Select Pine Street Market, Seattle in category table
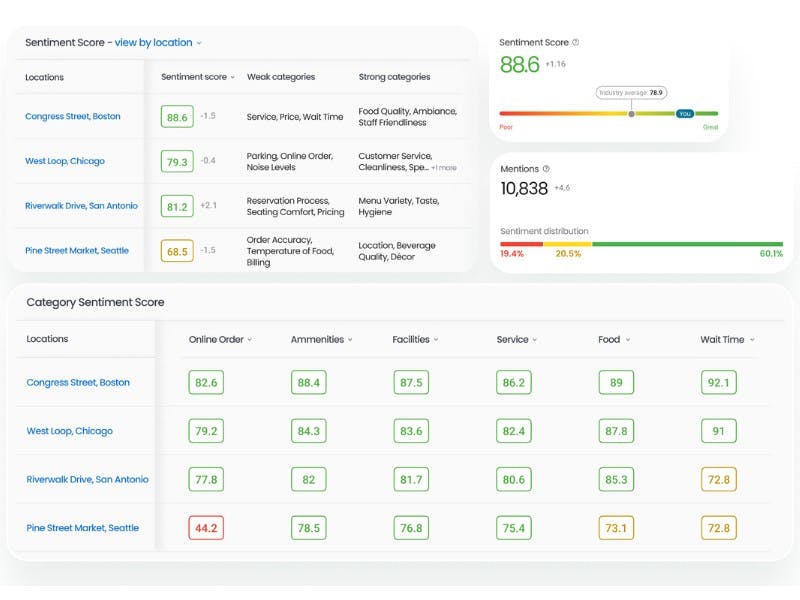Screen dimensions: 800x600 tap(82, 528)
